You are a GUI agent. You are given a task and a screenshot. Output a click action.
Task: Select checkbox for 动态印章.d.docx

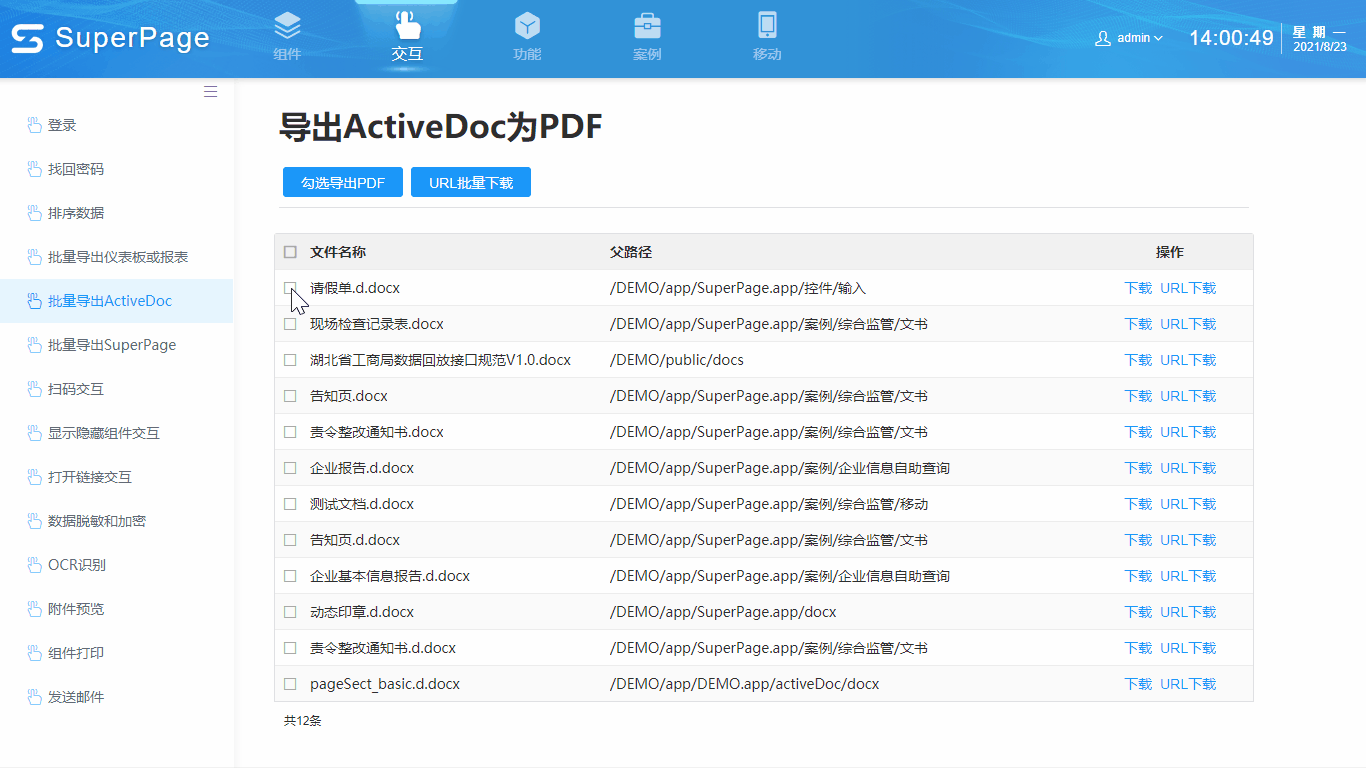(x=290, y=612)
